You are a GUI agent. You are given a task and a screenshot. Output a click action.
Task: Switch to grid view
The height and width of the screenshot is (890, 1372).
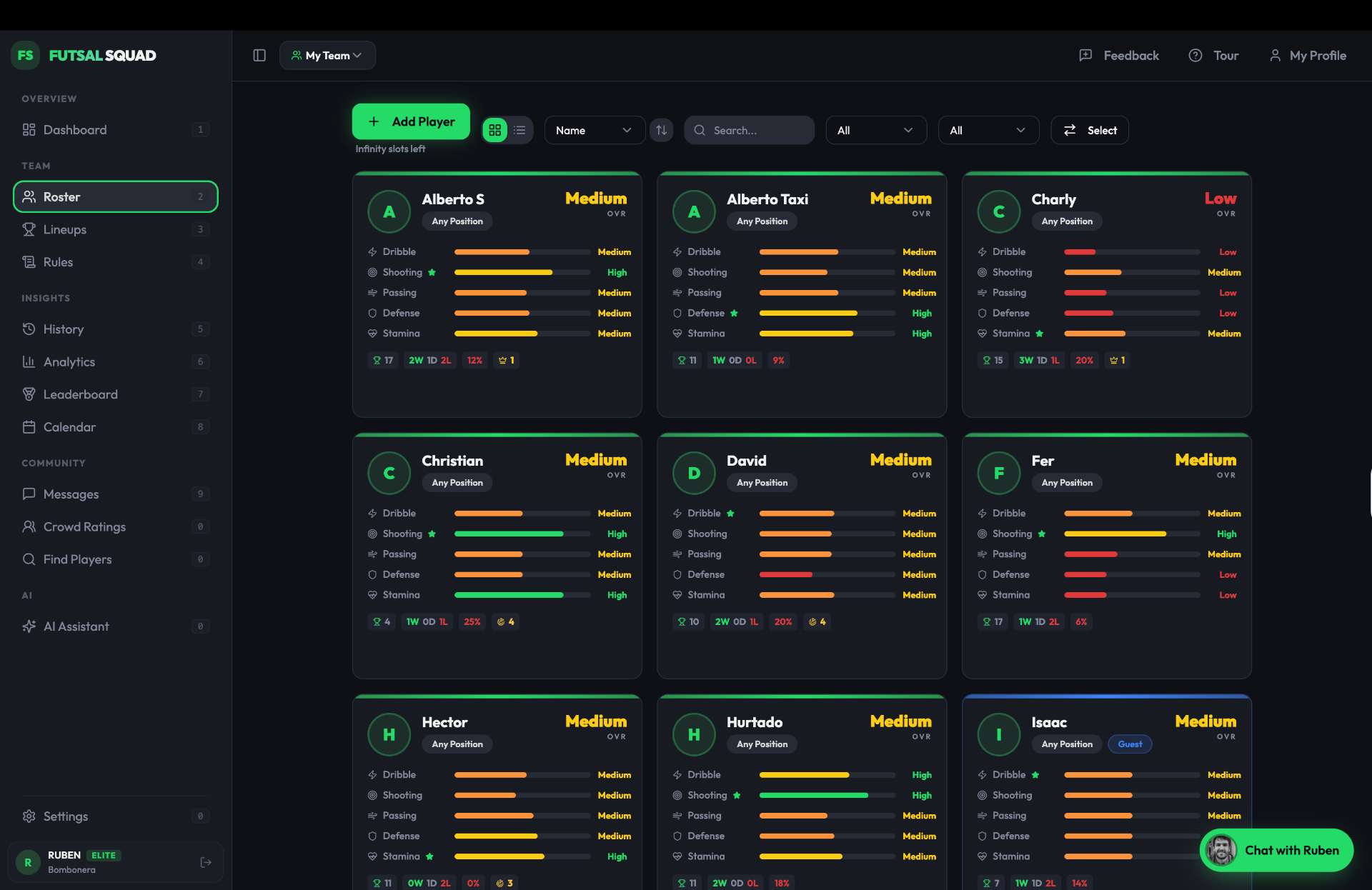(x=494, y=130)
